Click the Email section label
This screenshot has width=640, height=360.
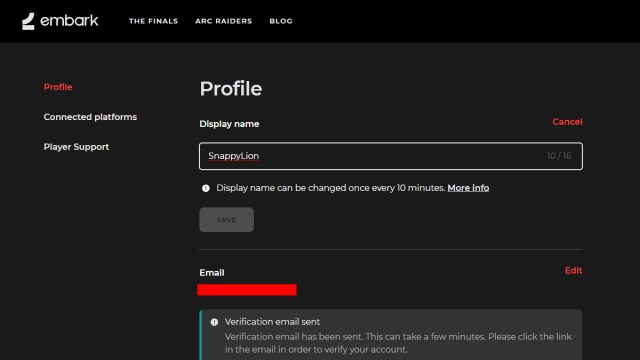point(212,273)
